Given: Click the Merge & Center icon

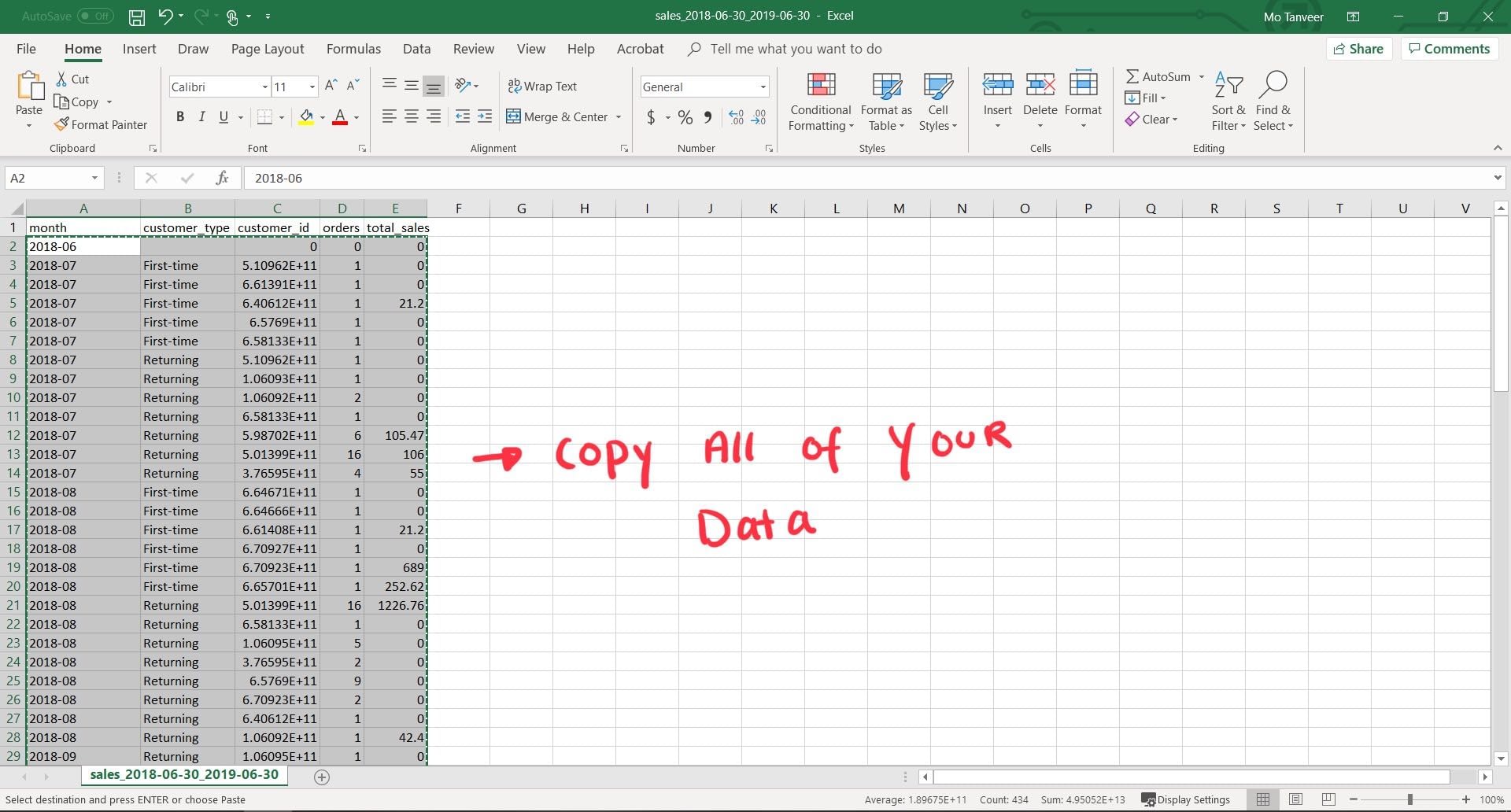Looking at the screenshot, I should tap(514, 116).
